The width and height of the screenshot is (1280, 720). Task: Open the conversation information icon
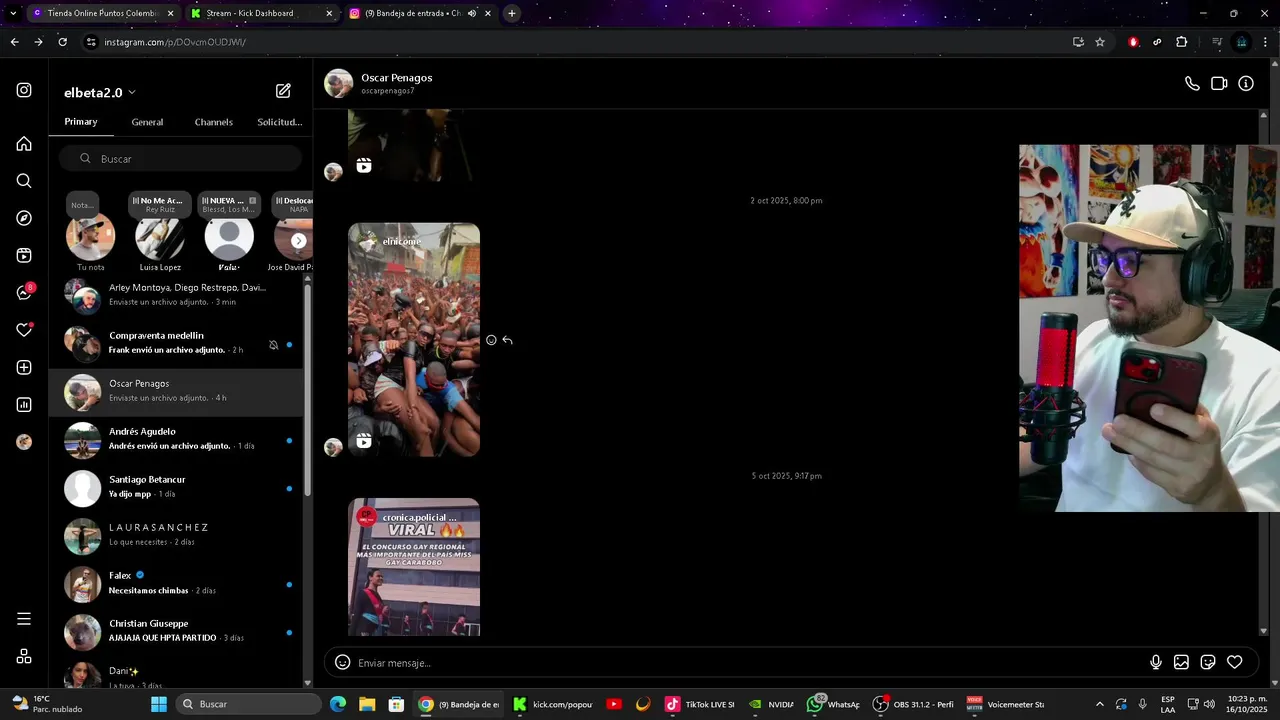coord(1246,84)
